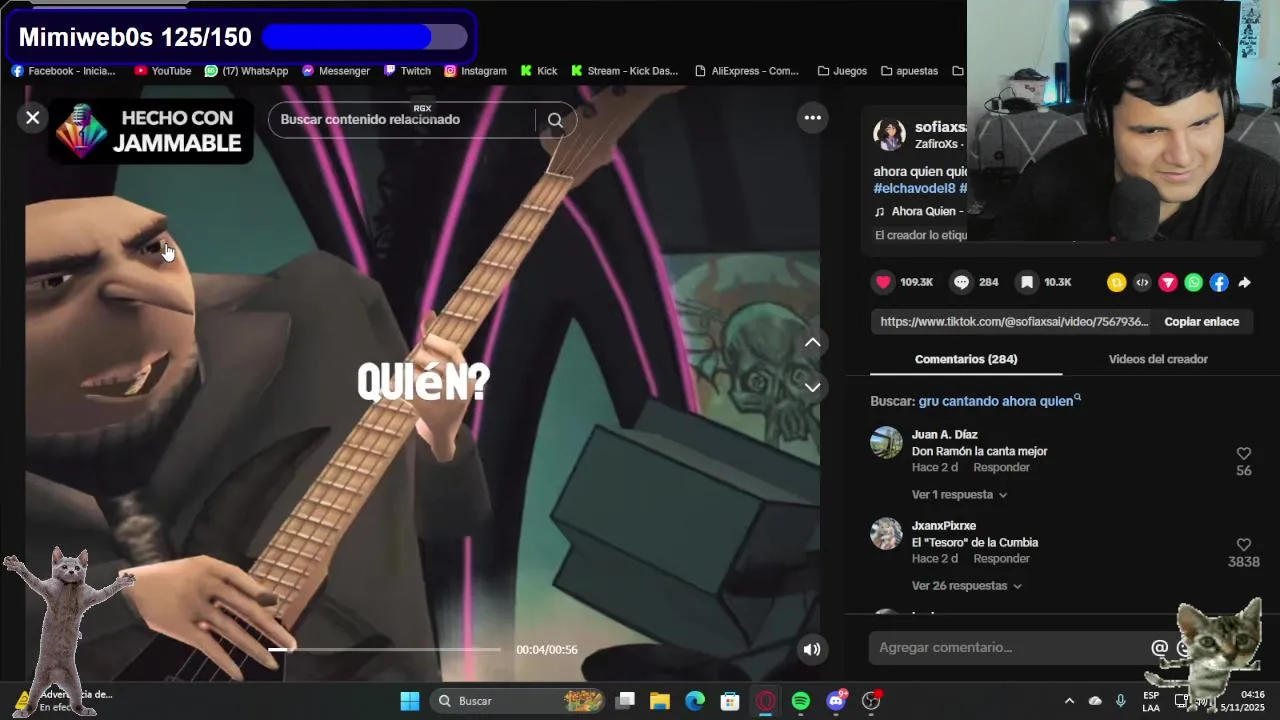Expand Ver 26 respuestas
The image size is (1280, 720).
click(966, 586)
